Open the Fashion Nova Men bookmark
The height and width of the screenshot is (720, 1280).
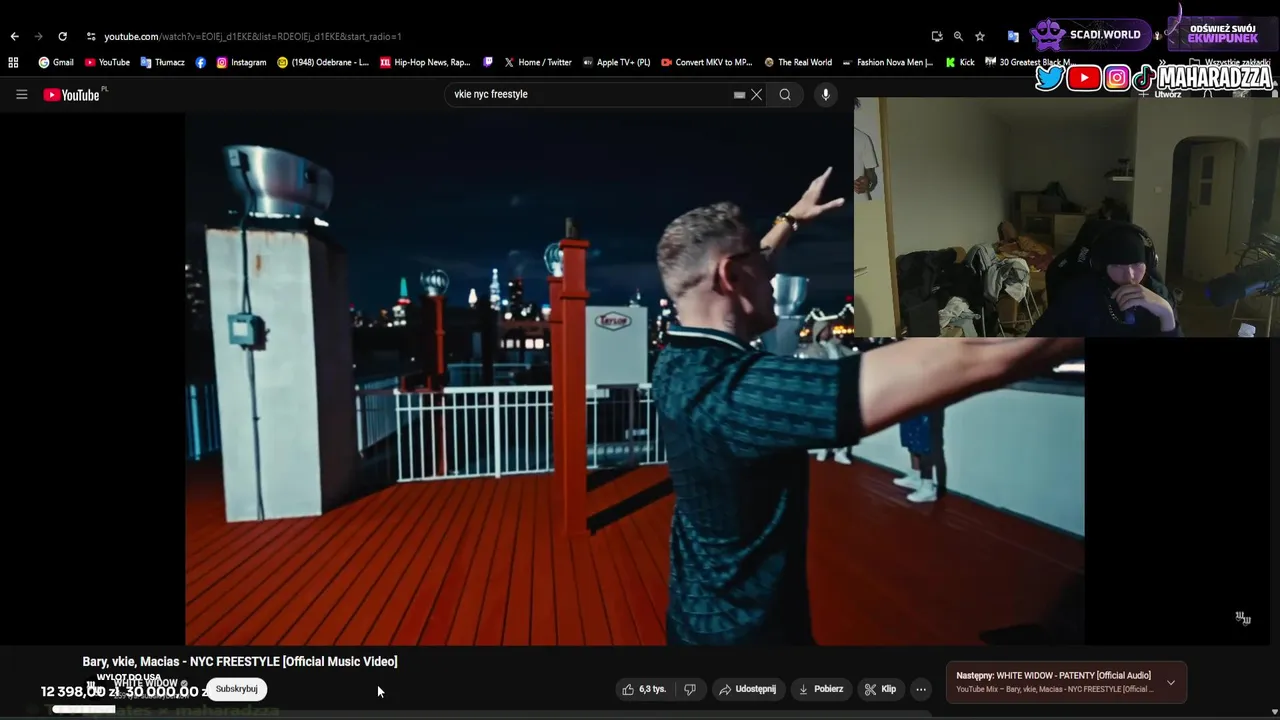coord(888,62)
